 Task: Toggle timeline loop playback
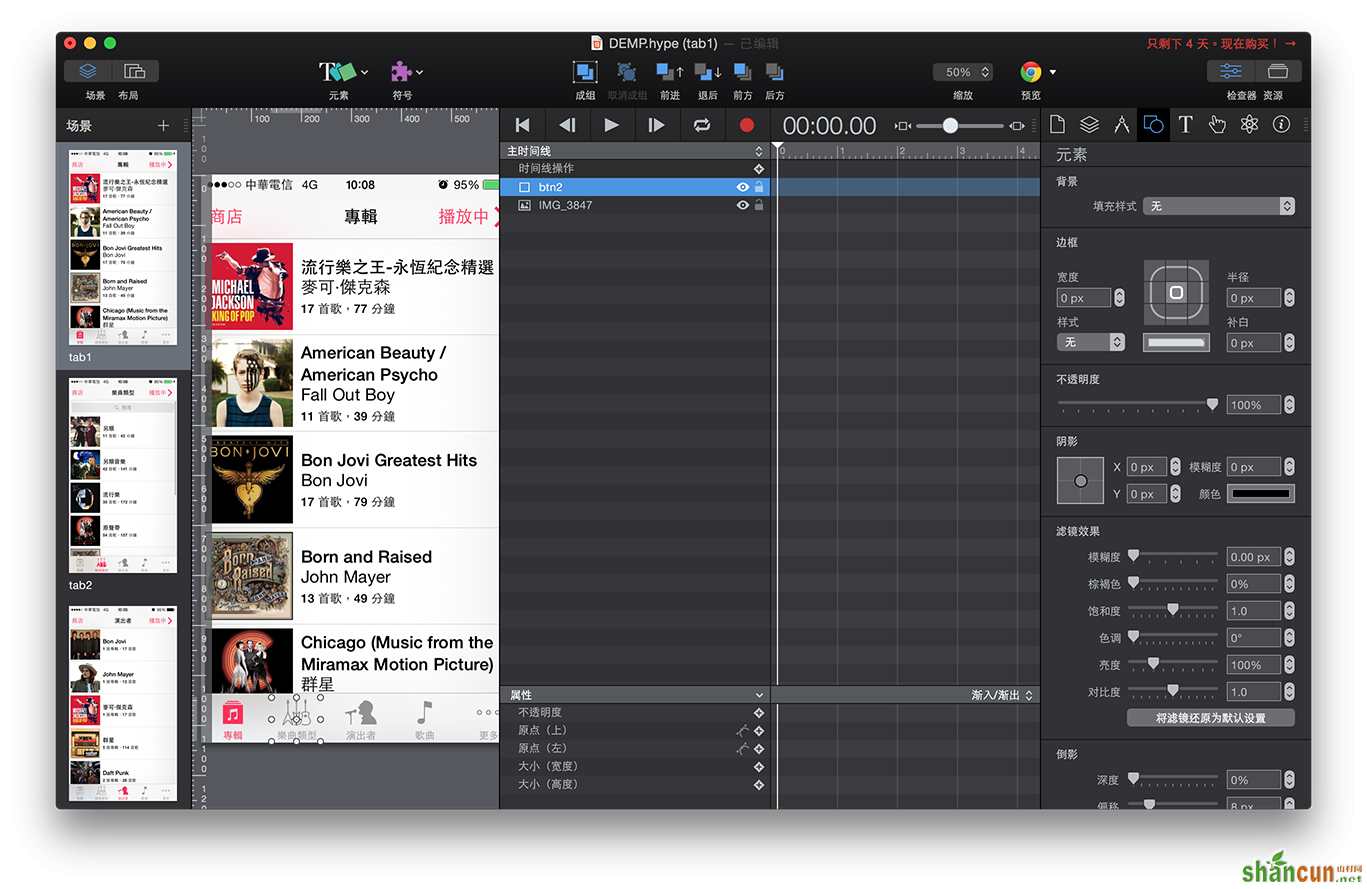click(702, 125)
